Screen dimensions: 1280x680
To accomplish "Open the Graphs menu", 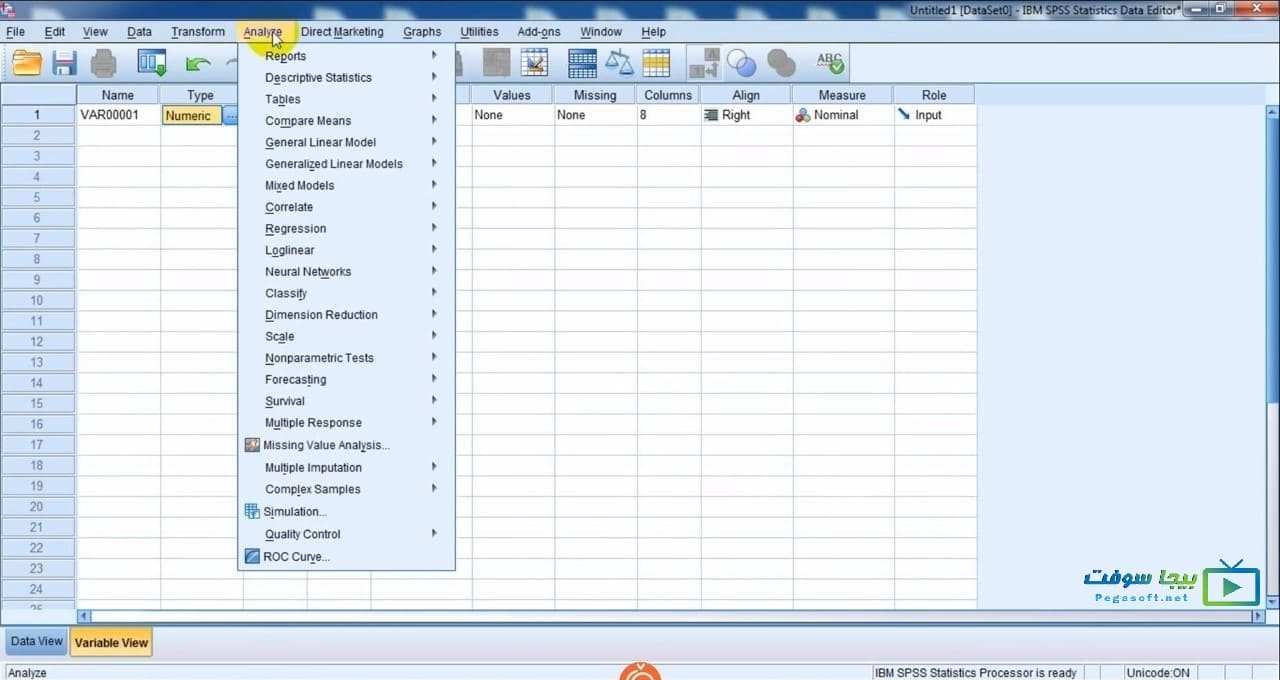I will pos(422,32).
